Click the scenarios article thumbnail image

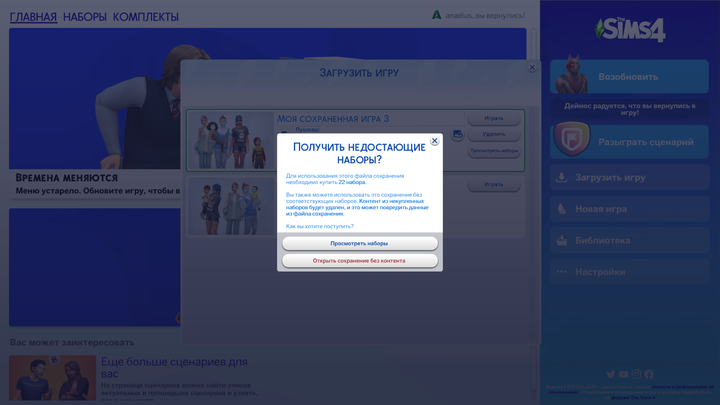point(53,377)
